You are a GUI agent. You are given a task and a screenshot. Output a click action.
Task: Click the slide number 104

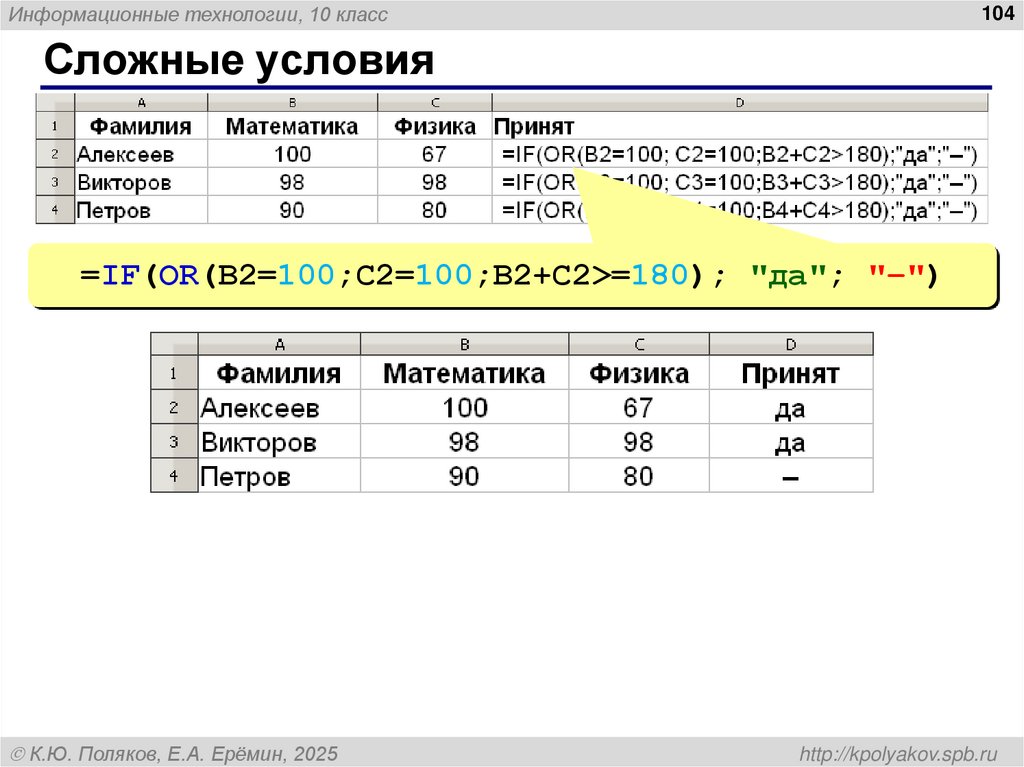(997, 13)
